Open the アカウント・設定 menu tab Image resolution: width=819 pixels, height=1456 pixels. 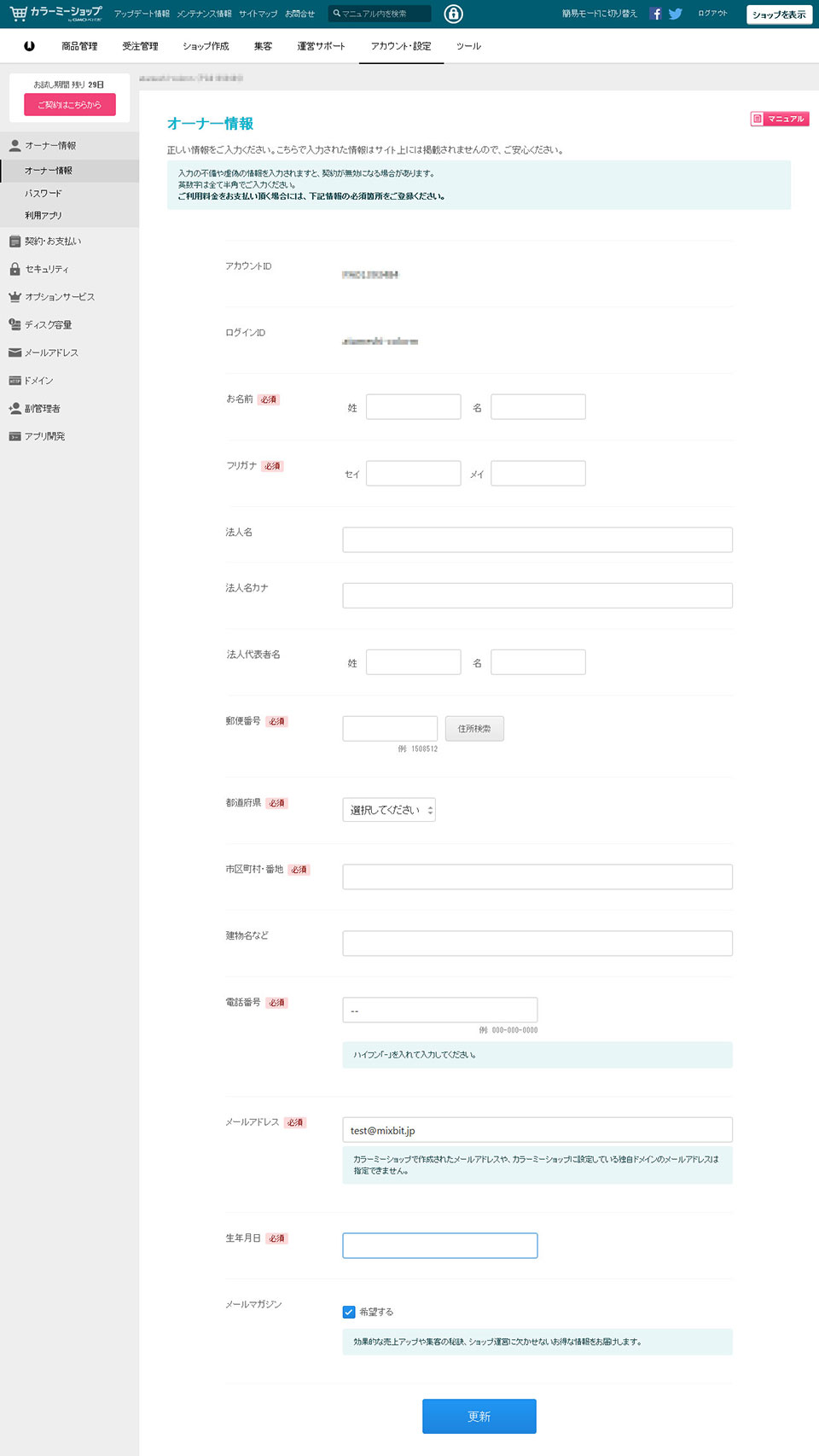click(x=401, y=46)
